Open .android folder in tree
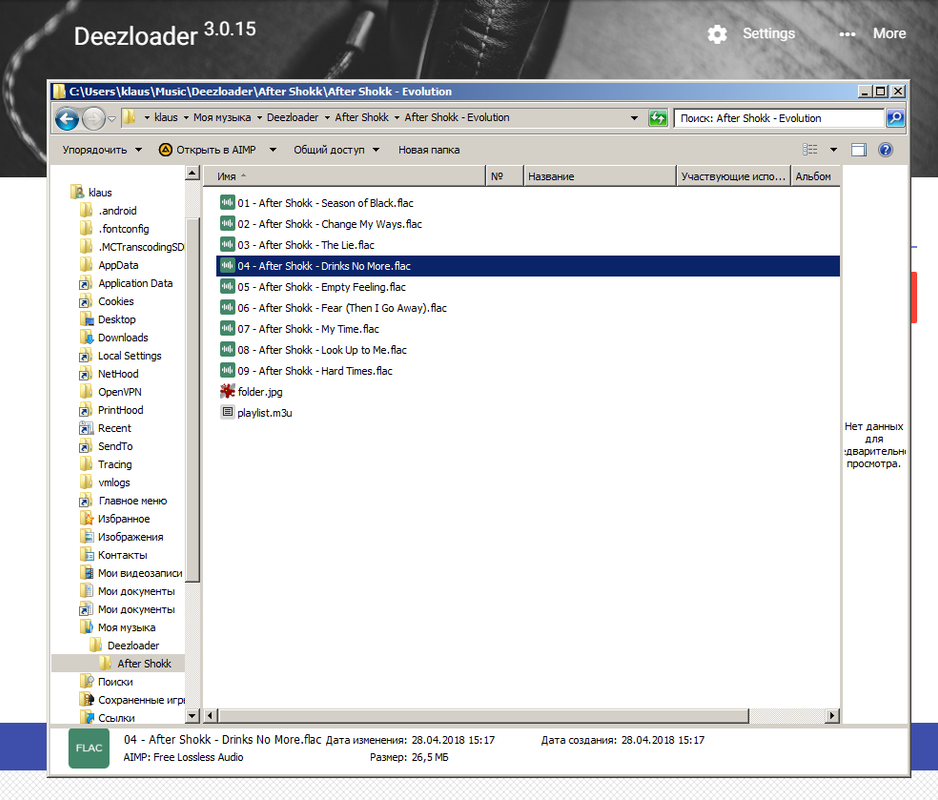Image resolution: width=938 pixels, height=800 pixels. pos(108,211)
